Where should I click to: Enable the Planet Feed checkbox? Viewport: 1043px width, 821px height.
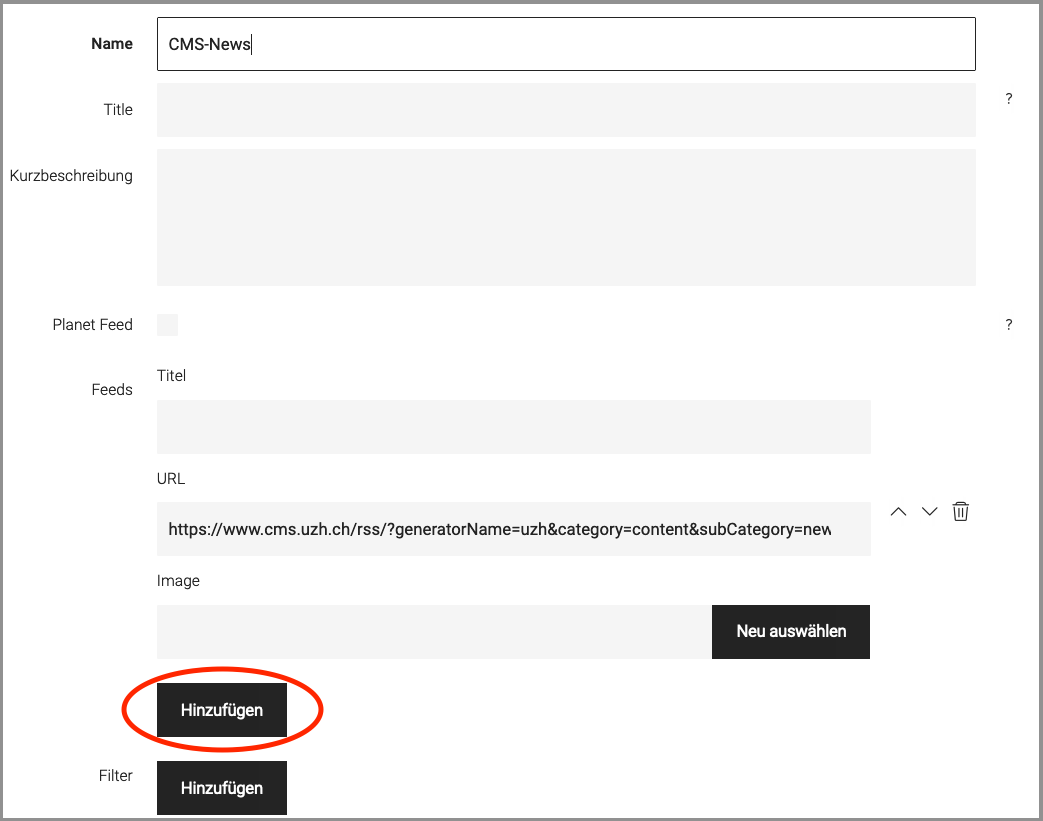click(x=168, y=325)
